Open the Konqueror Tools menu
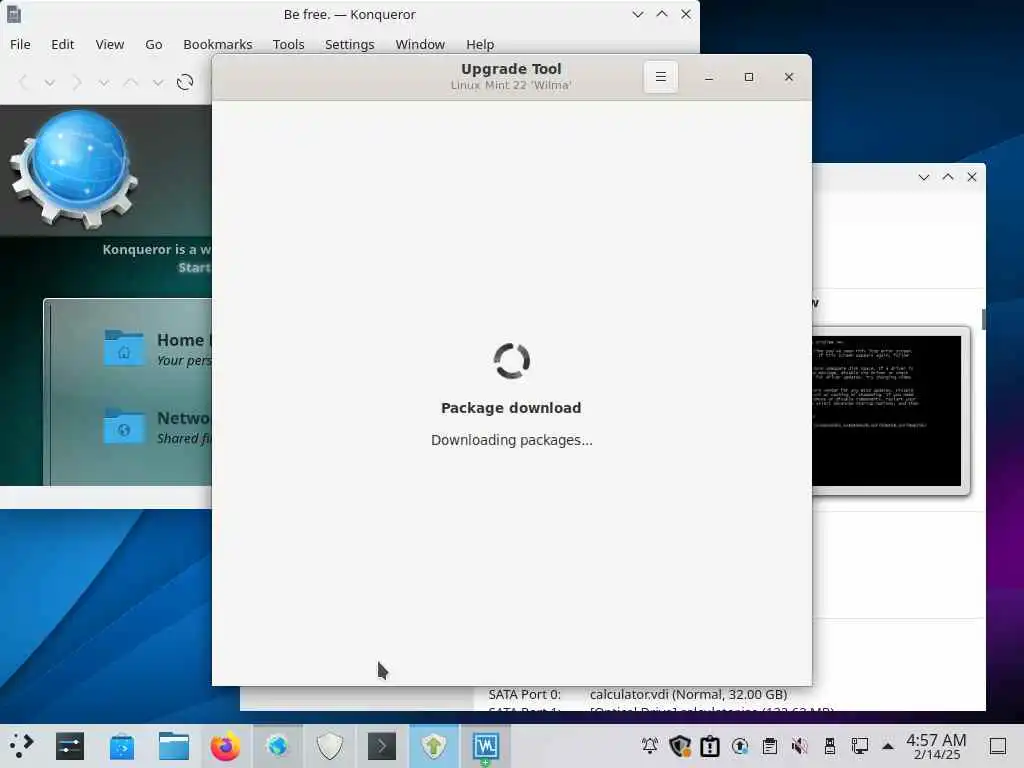Screen dimensions: 1024x768 coord(289,44)
